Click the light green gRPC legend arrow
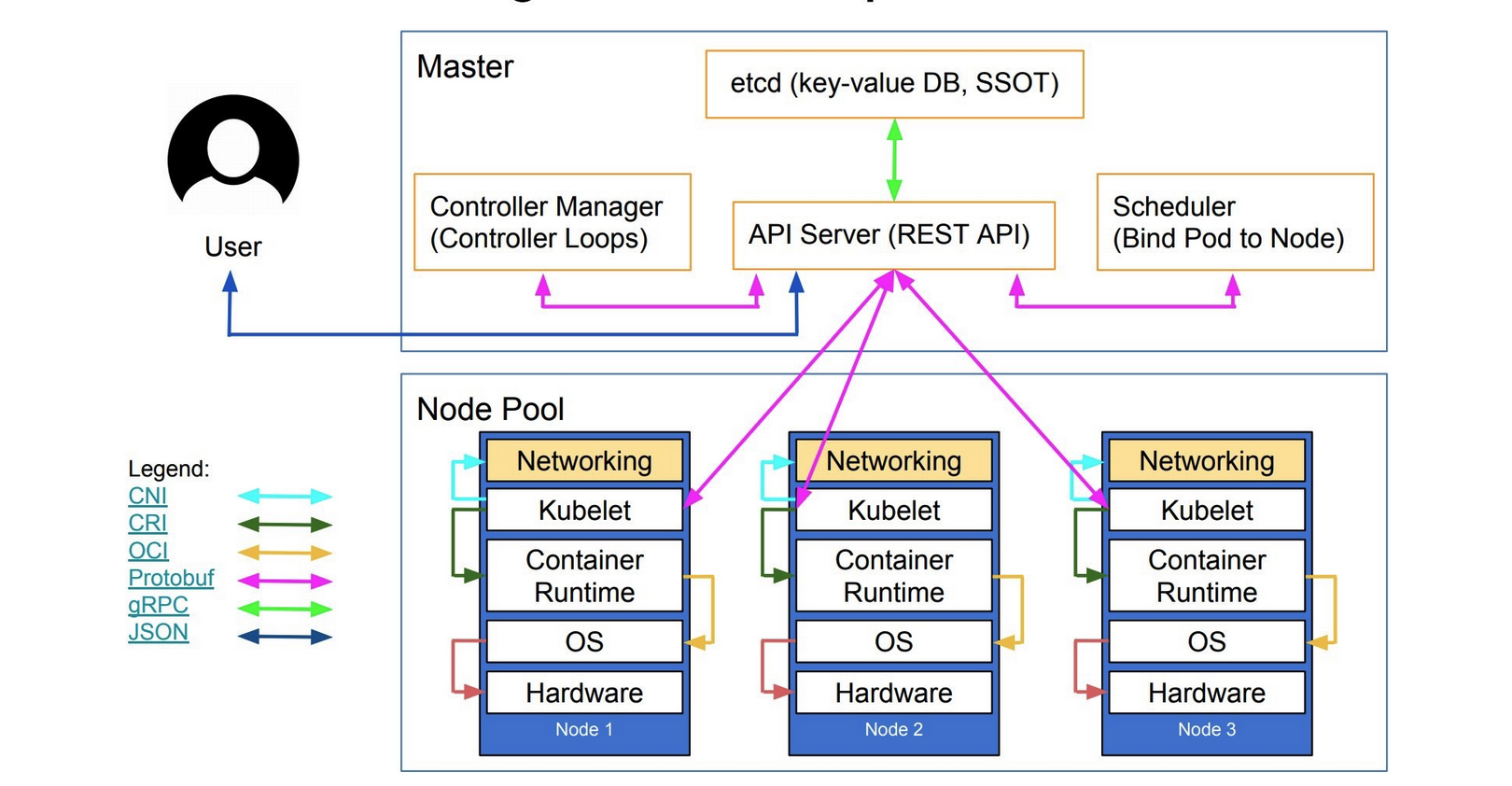The image size is (1512, 786). [285, 609]
